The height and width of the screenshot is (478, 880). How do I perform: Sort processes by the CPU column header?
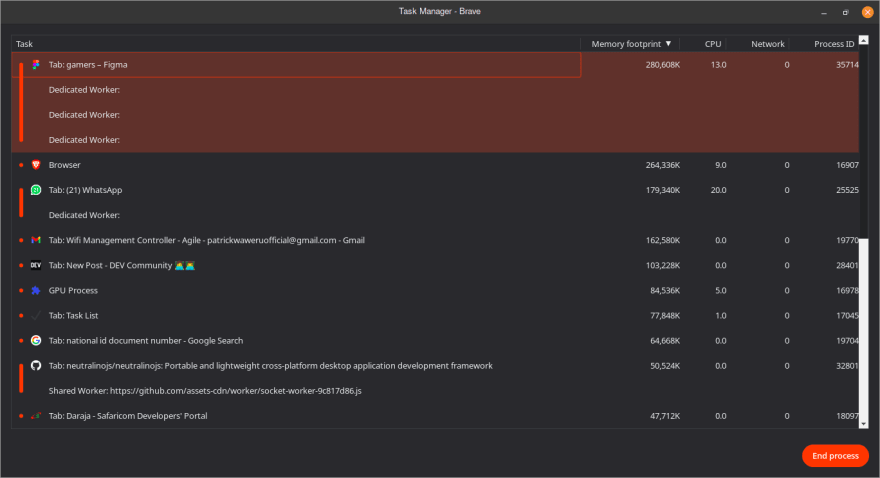[x=713, y=44]
